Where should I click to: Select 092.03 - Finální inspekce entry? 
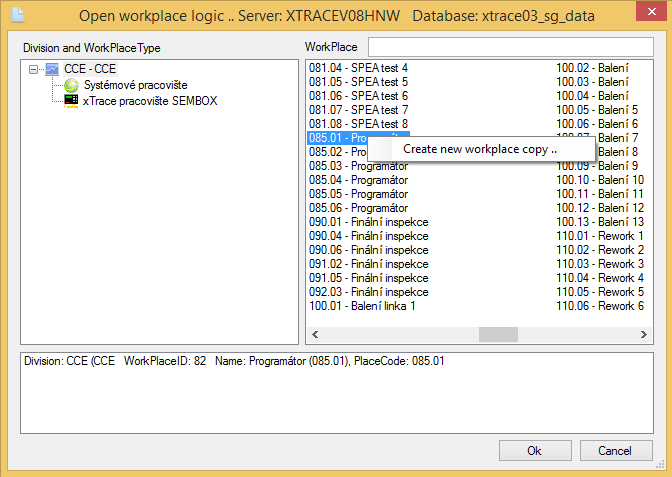pyautogui.click(x=368, y=292)
